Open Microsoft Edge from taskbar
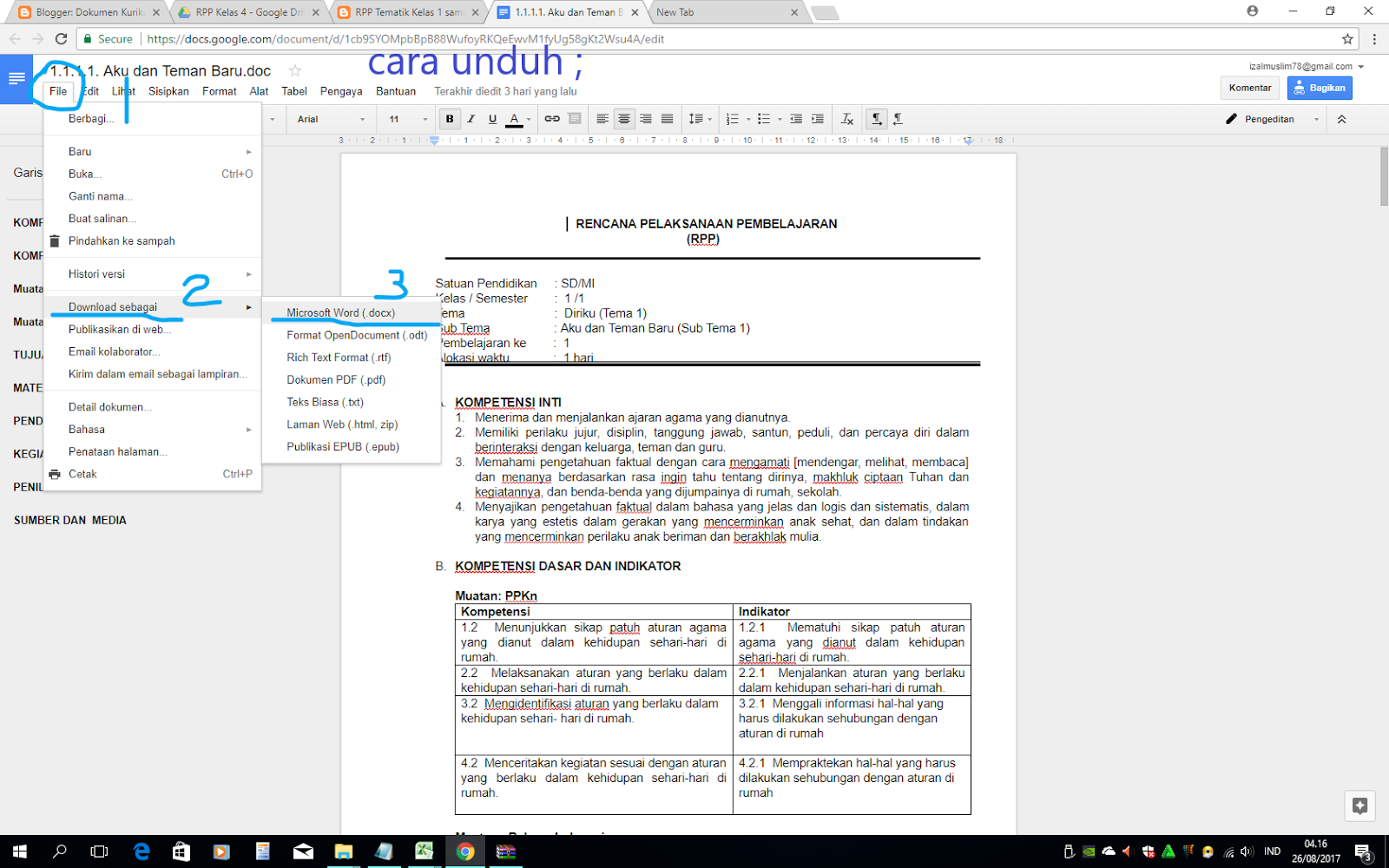 pyautogui.click(x=142, y=852)
